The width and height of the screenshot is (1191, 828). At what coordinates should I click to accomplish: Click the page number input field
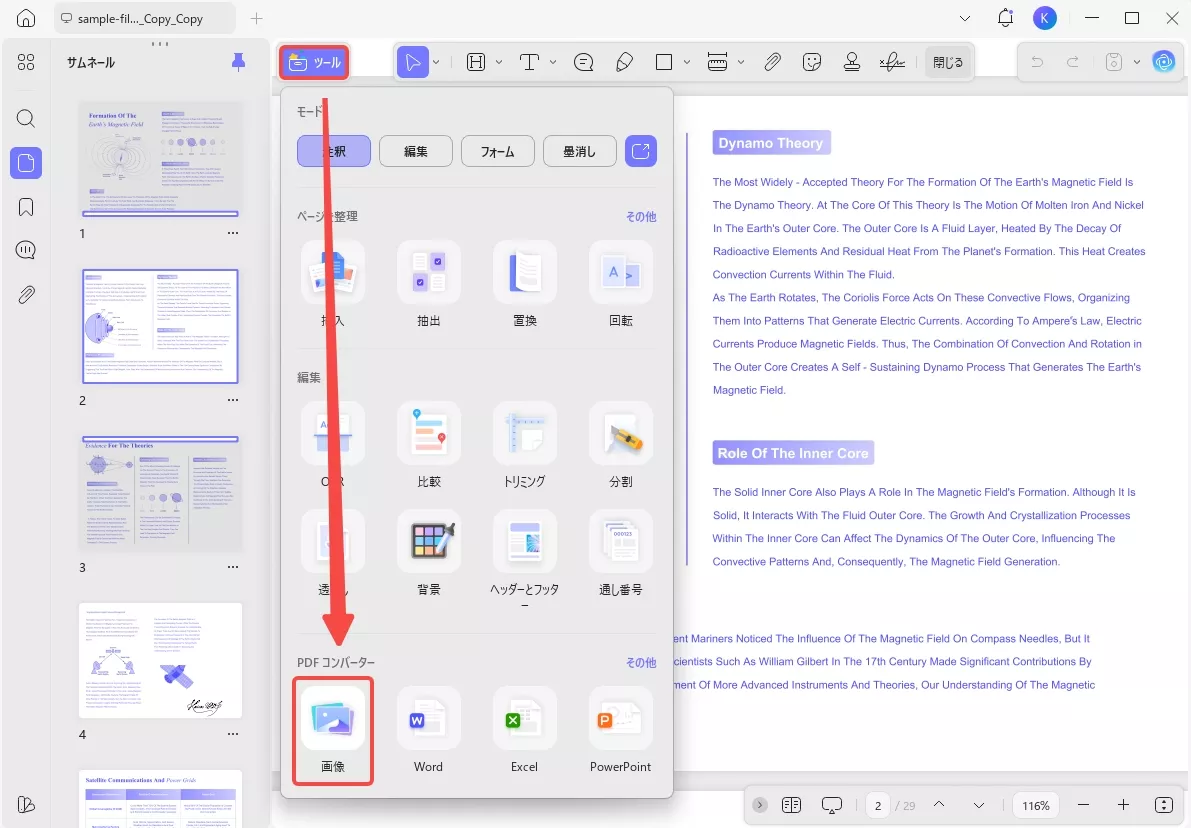click(x=878, y=805)
